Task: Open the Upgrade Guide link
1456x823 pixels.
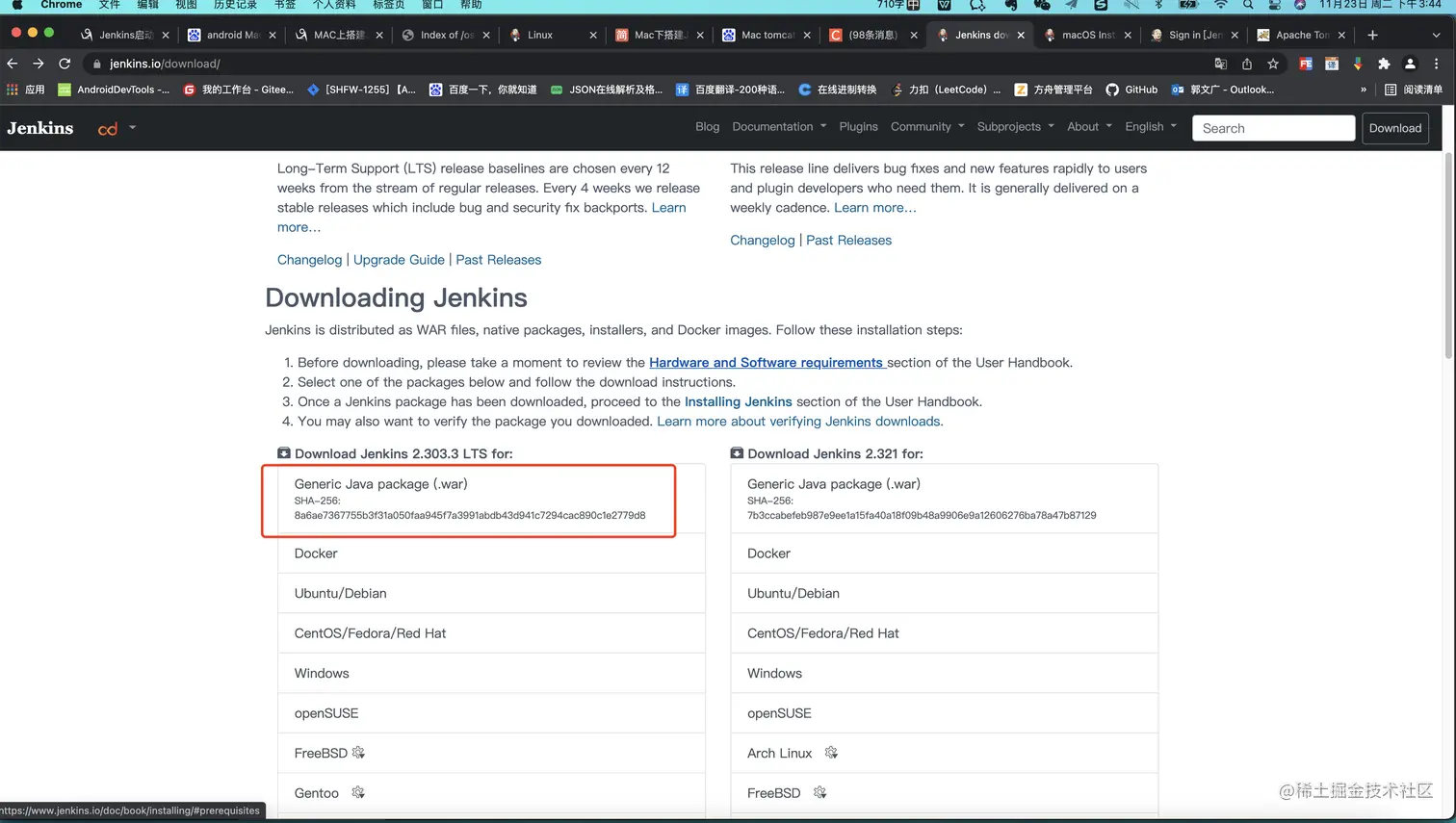Action: coord(399,260)
